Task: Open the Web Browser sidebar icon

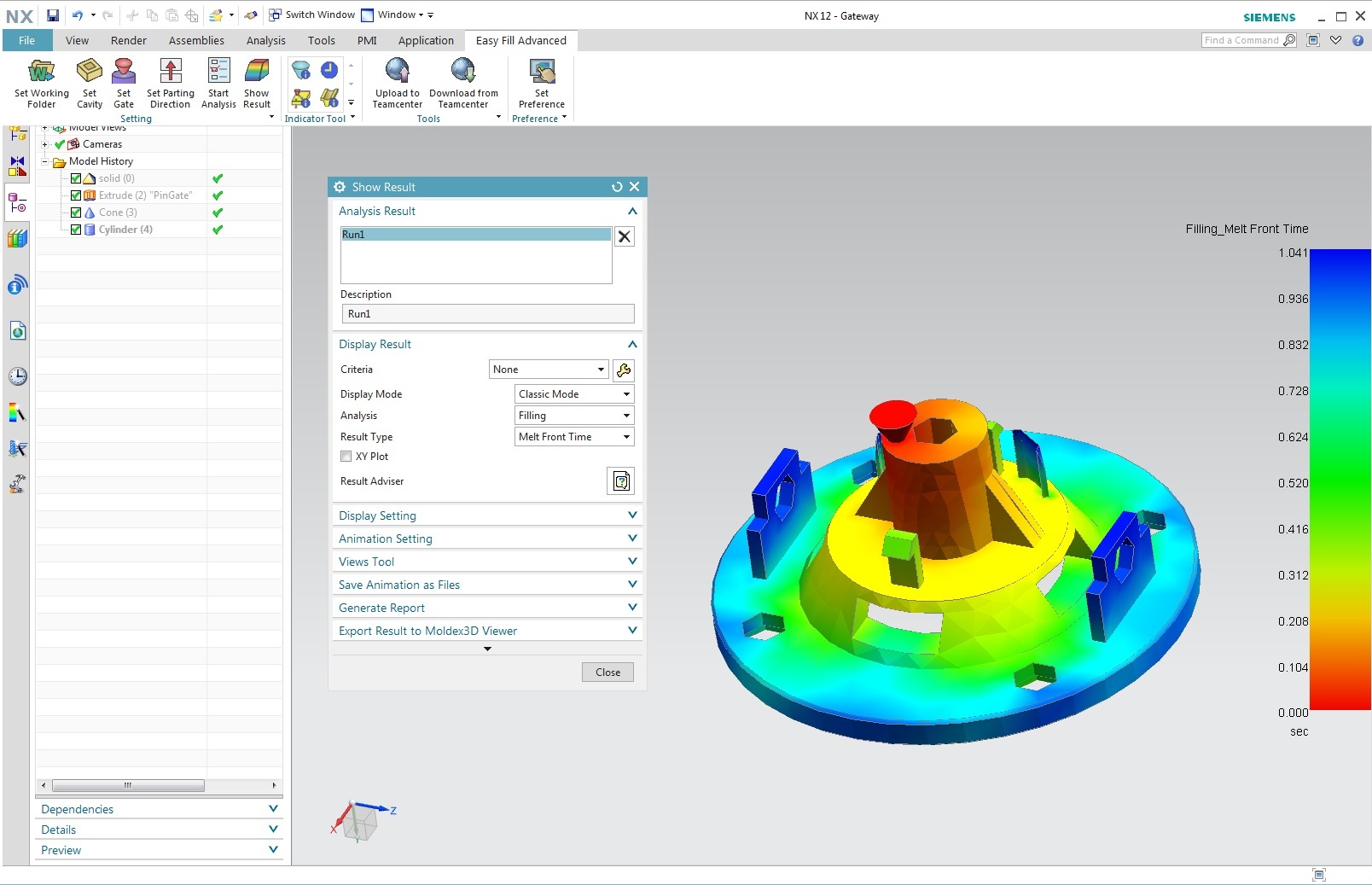Action: (17, 330)
